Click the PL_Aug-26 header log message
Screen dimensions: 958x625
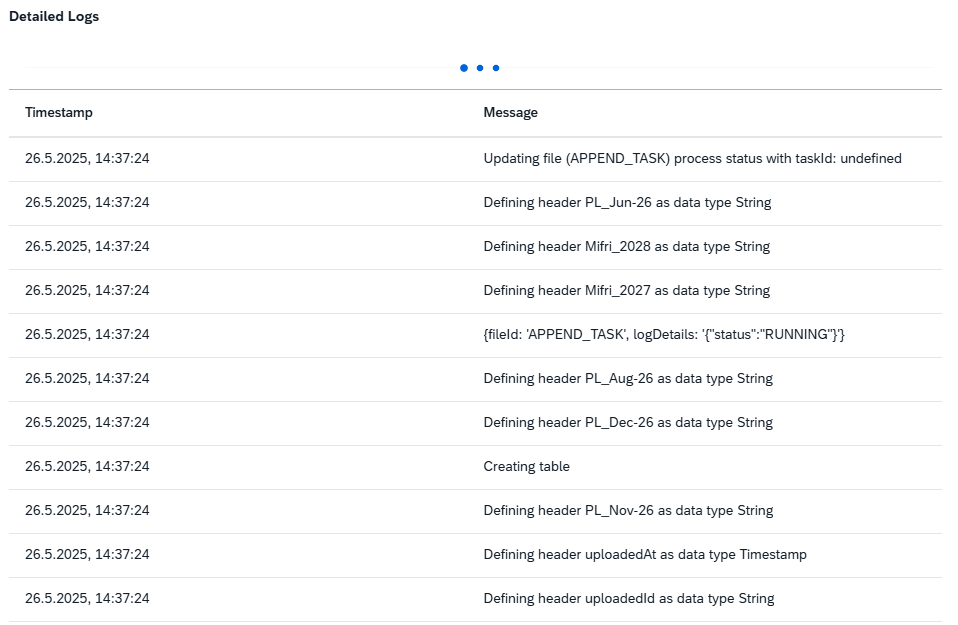[627, 379]
